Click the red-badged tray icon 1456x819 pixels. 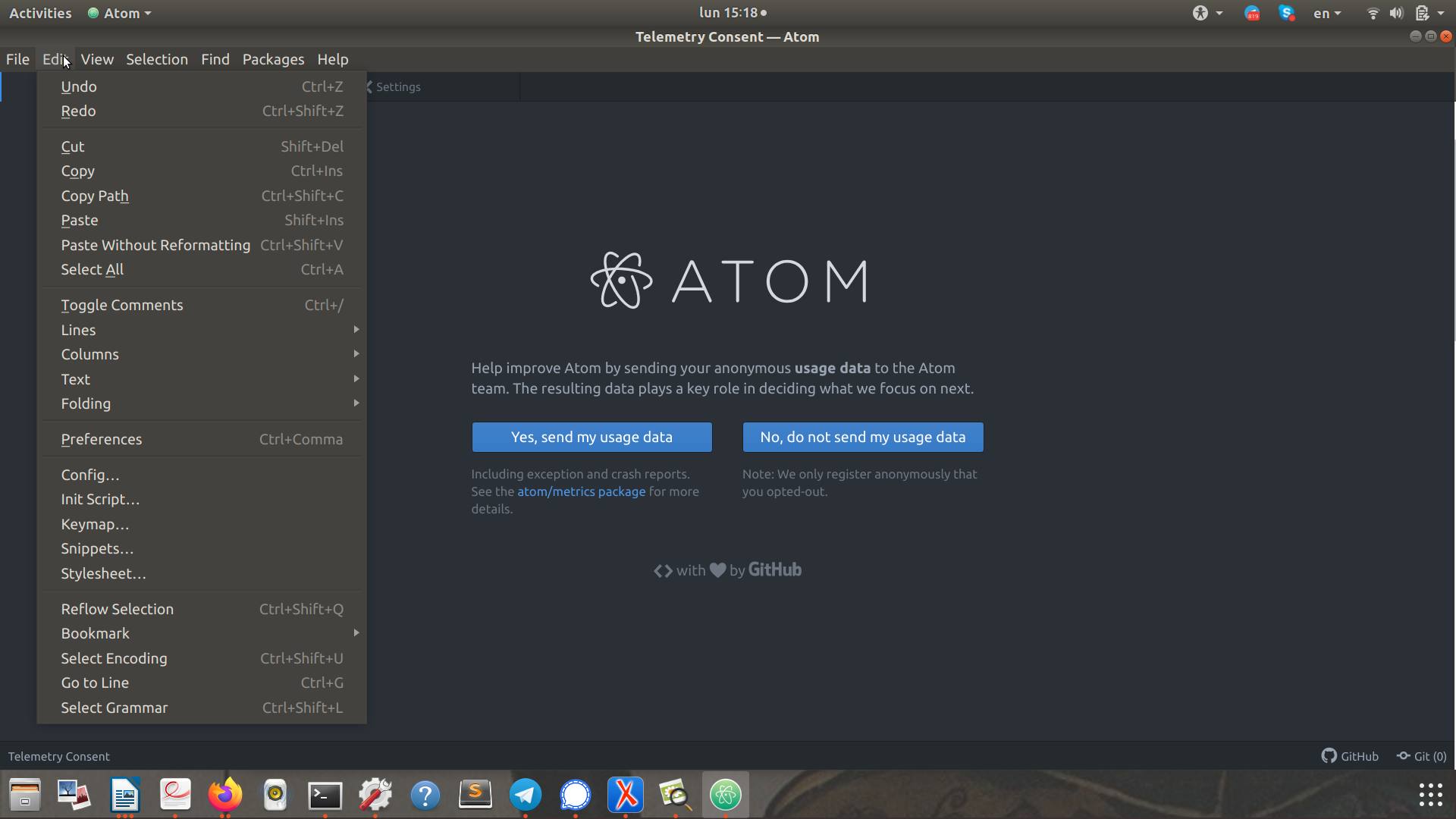tap(1252, 13)
